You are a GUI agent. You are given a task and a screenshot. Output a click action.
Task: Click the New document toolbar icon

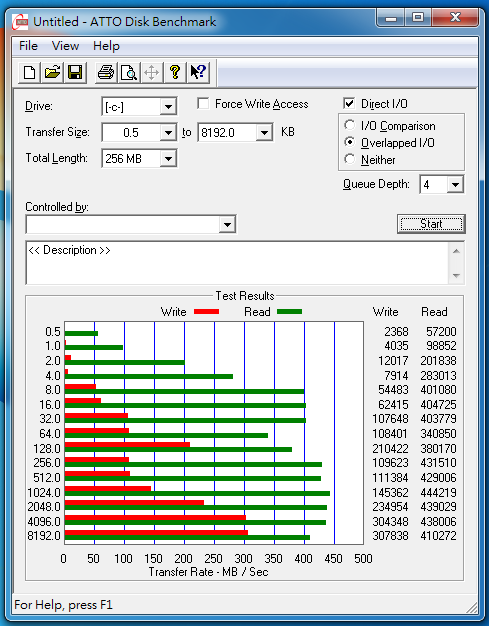[x=30, y=72]
